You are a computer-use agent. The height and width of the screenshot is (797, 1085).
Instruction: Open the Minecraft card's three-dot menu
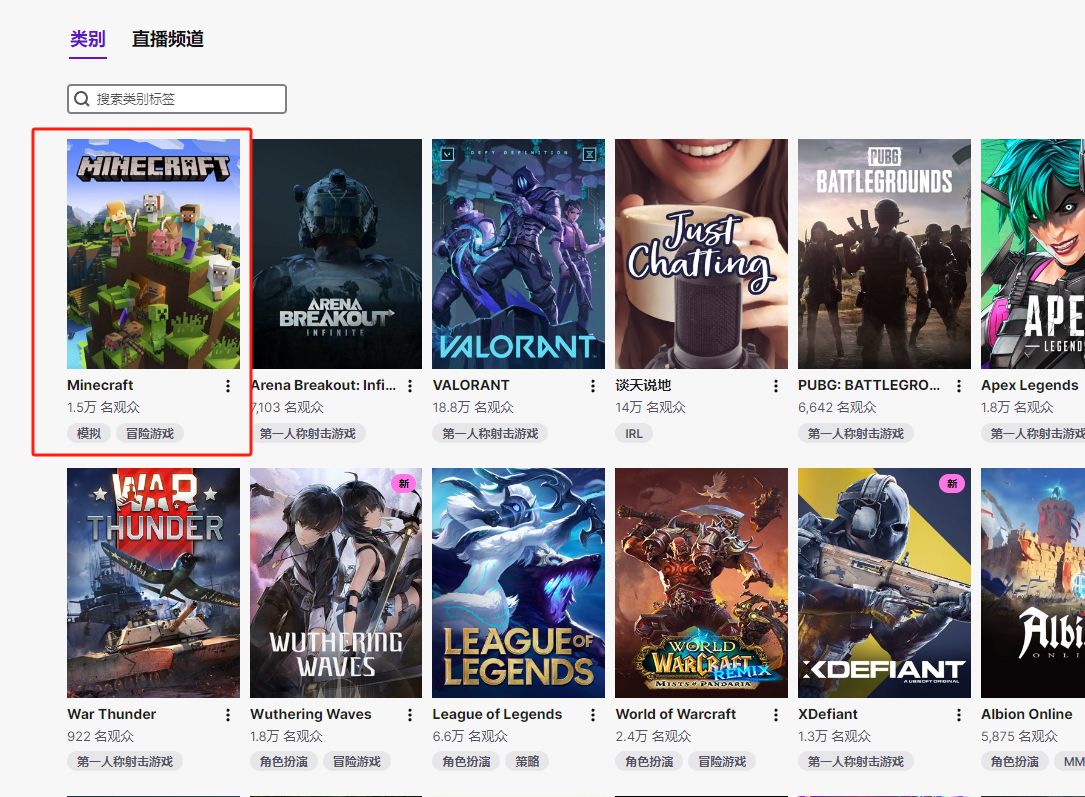pos(228,386)
